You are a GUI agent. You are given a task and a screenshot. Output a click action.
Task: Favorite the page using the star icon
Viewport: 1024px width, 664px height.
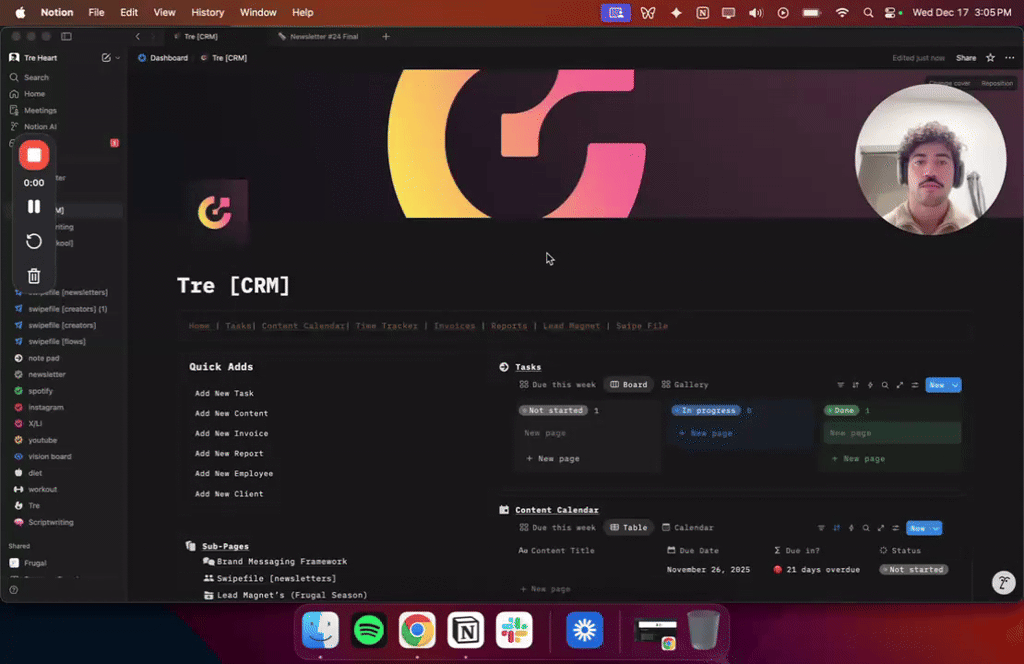(989, 58)
